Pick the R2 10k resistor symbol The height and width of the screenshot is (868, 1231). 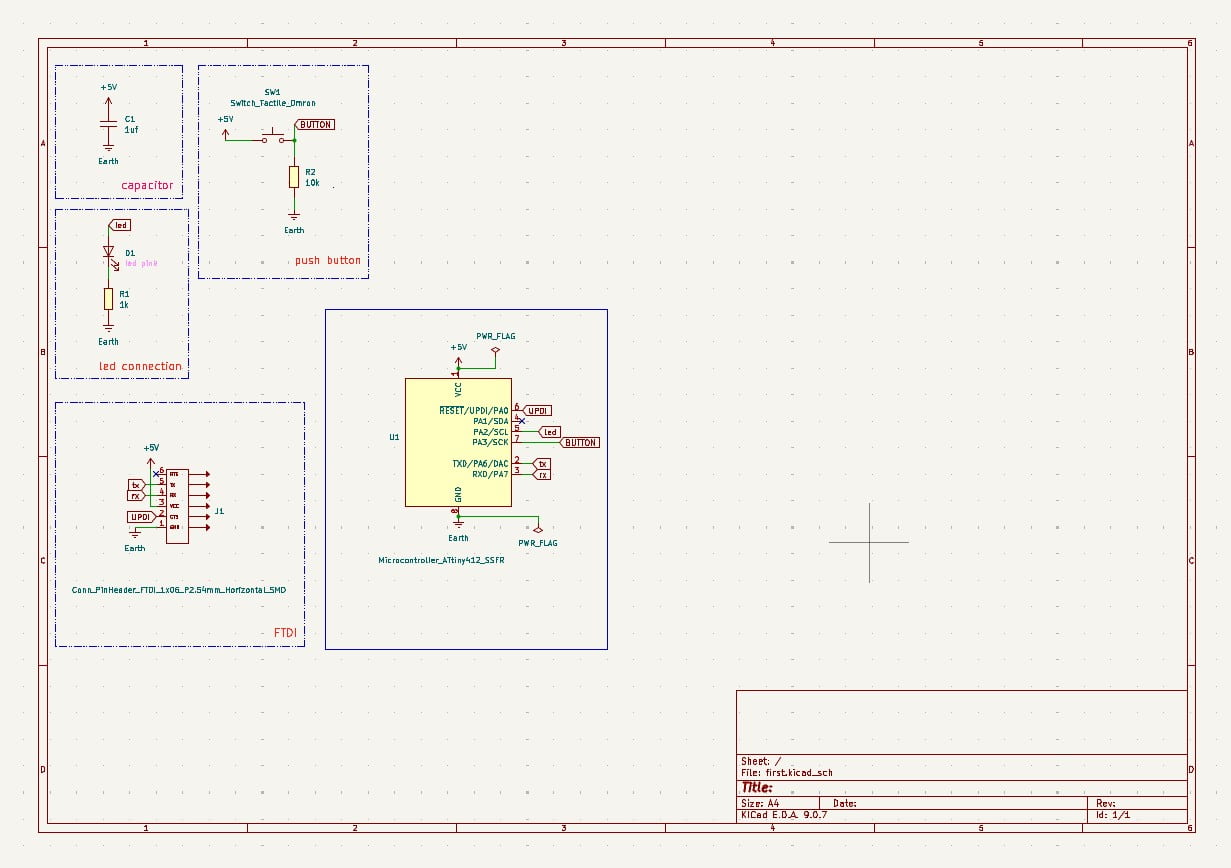point(294,177)
